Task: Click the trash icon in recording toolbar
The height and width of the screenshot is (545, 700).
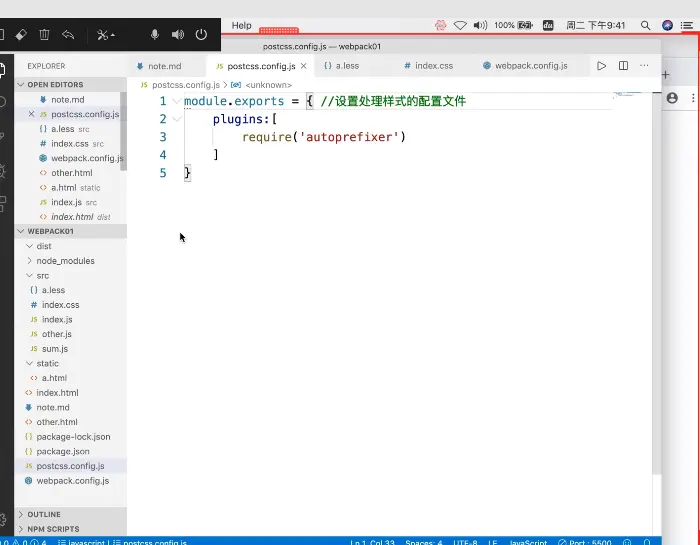Action: click(x=44, y=35)
